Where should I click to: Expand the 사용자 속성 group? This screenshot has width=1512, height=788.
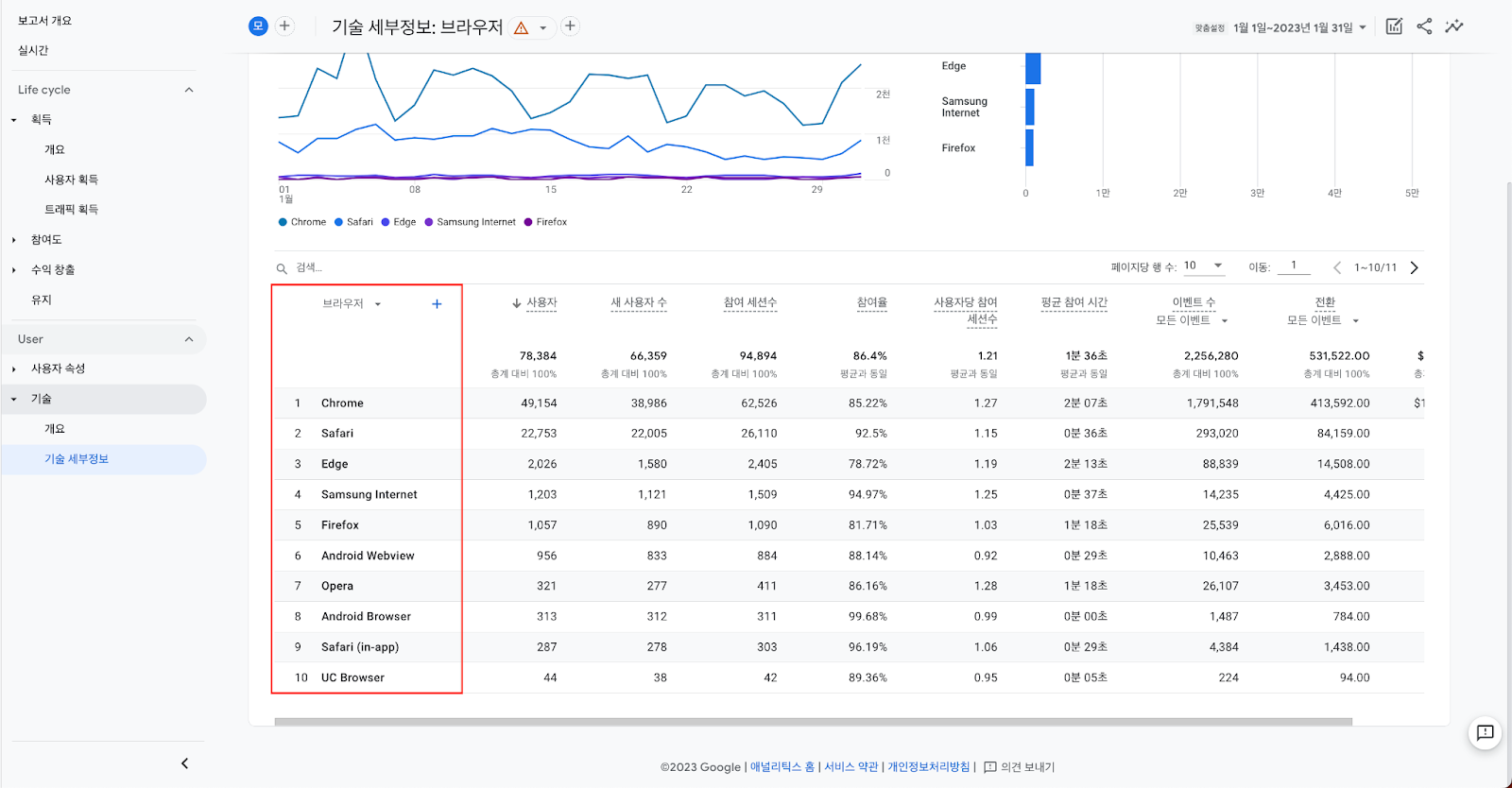(x=14, y=368)
